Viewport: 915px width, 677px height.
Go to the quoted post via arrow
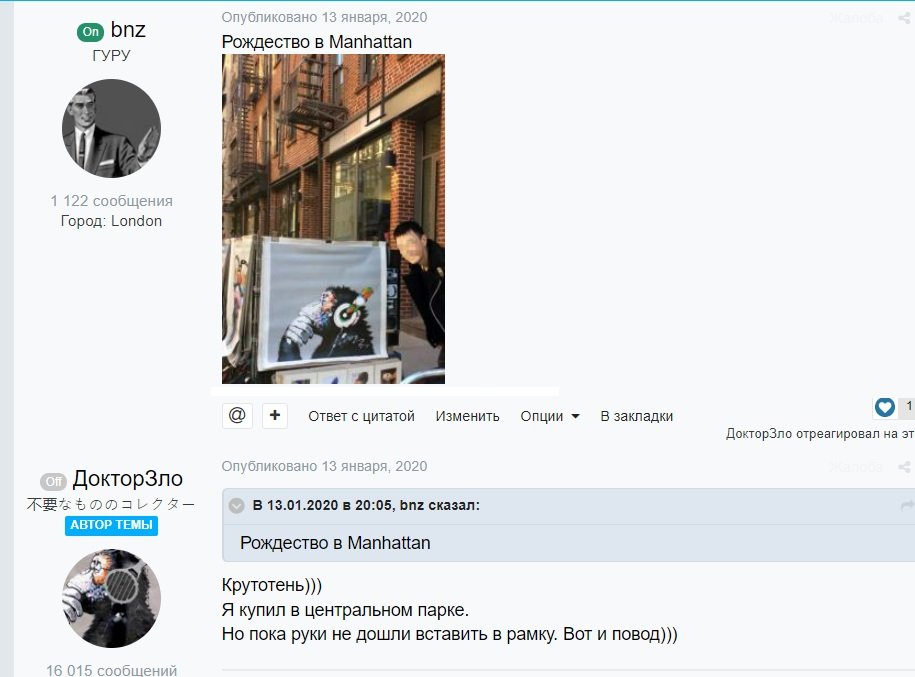[907, 506]
